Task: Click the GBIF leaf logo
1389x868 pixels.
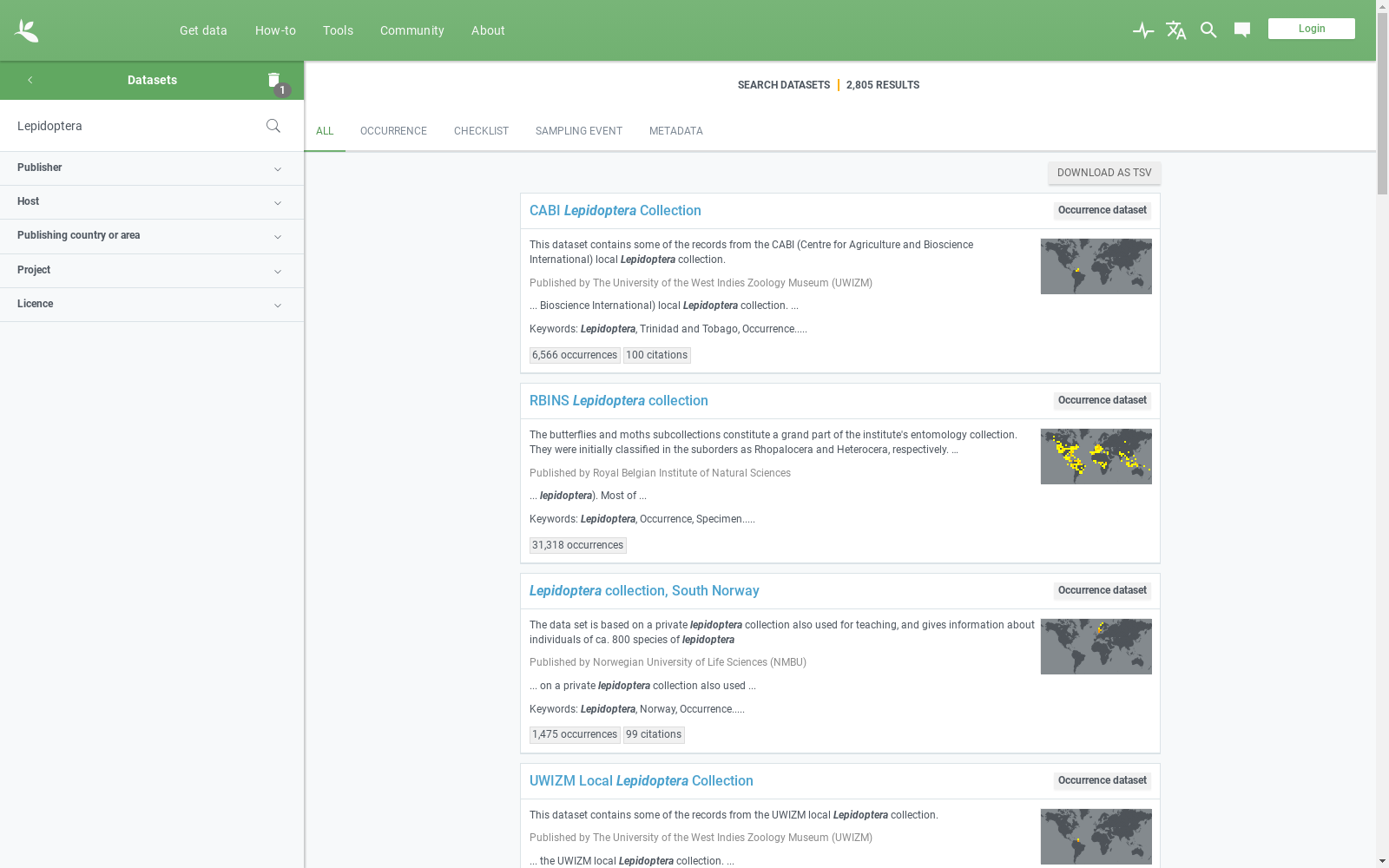Action: [26, 30]
